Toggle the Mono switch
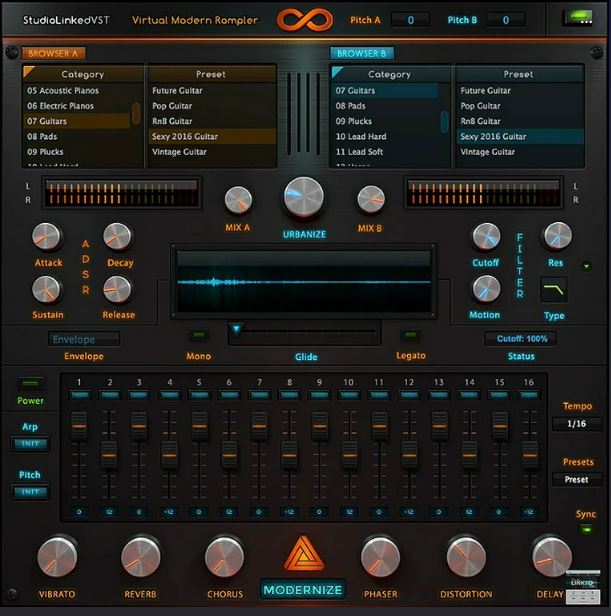The image size is (611, 616). coord(198,335)
